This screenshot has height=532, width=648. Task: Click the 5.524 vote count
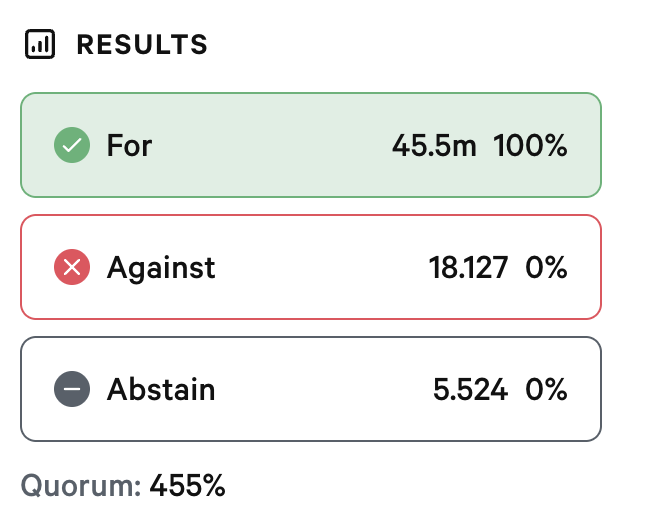(470, 389)
